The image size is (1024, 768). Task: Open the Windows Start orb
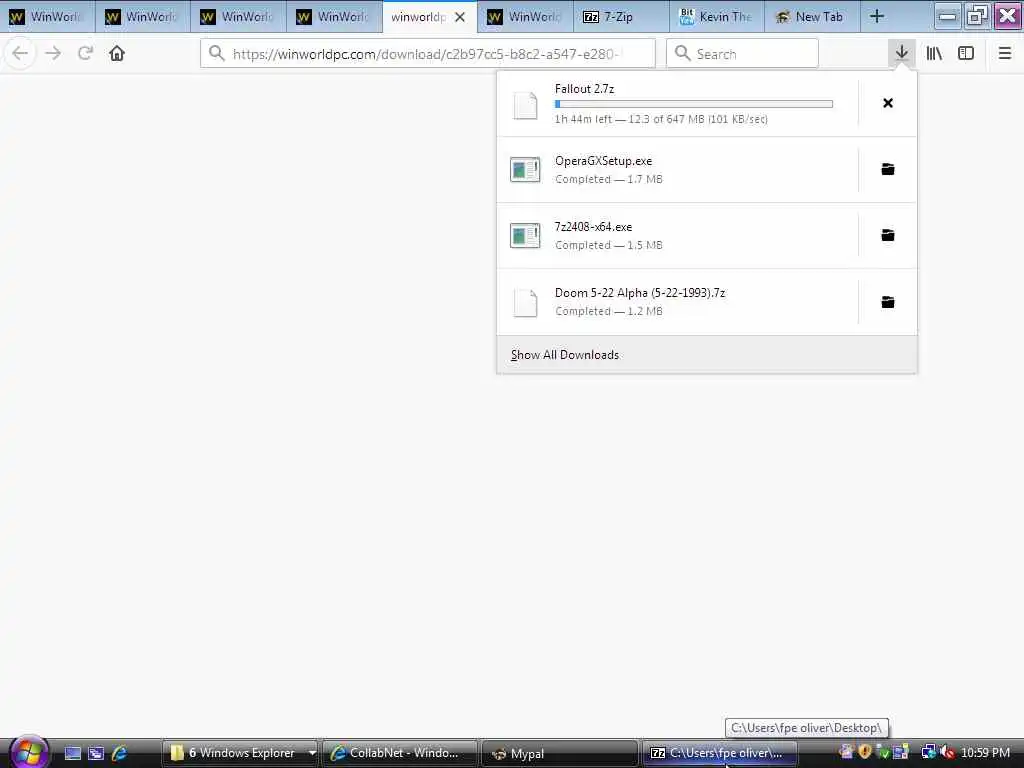click(29, 752)
